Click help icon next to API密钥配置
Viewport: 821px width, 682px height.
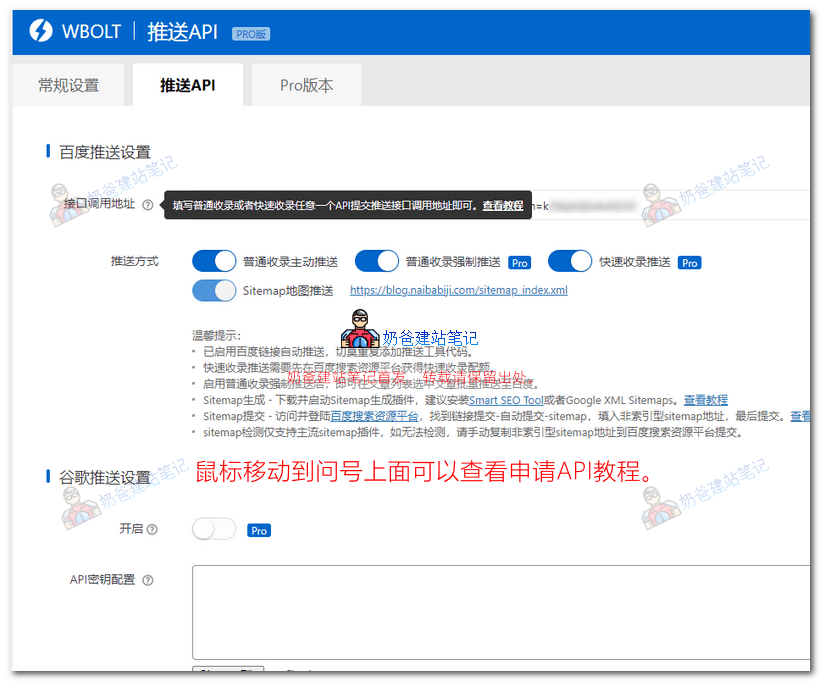(x=148, y=580)
